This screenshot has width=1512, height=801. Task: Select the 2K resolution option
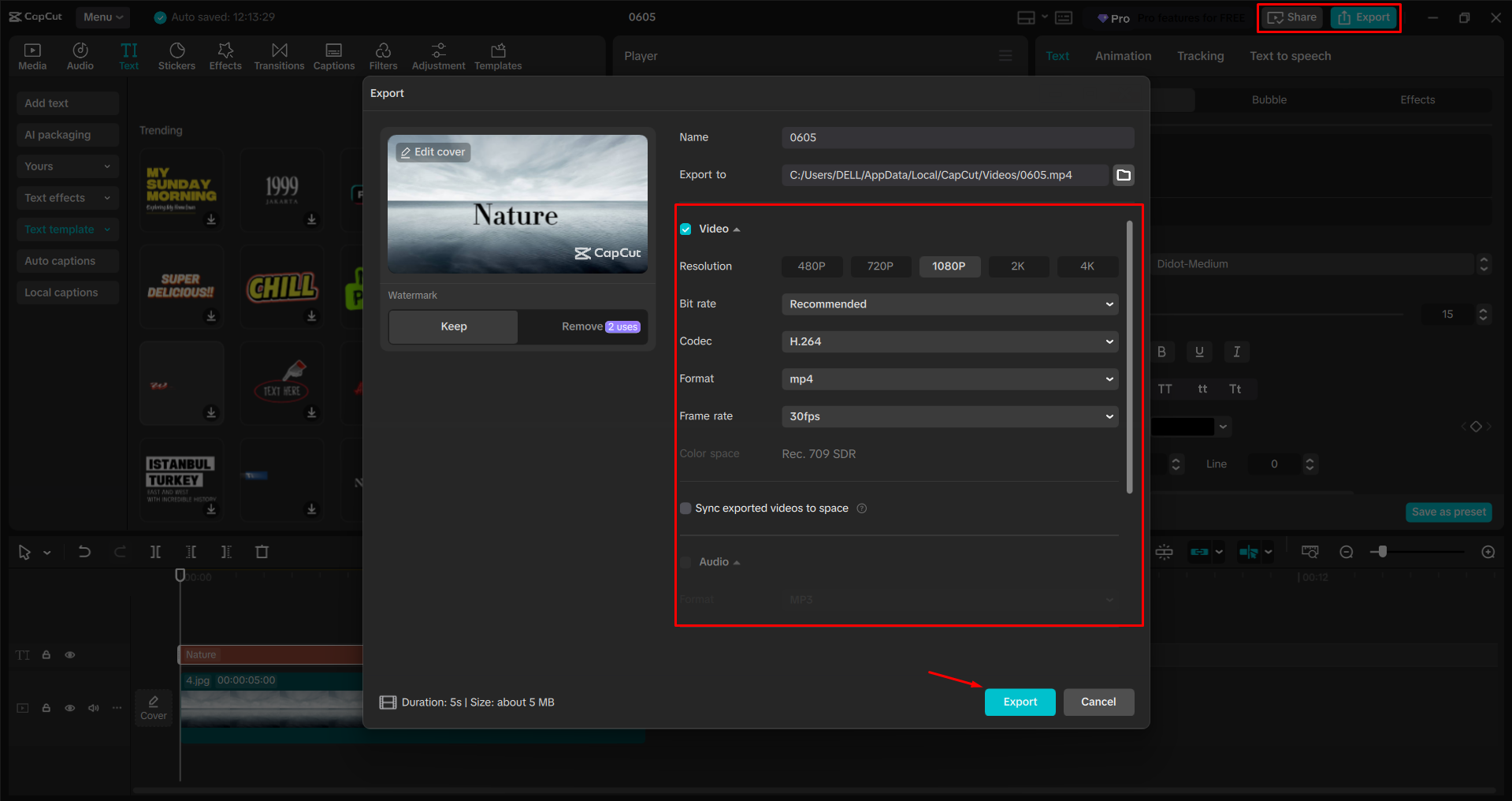click(1018, 266)
